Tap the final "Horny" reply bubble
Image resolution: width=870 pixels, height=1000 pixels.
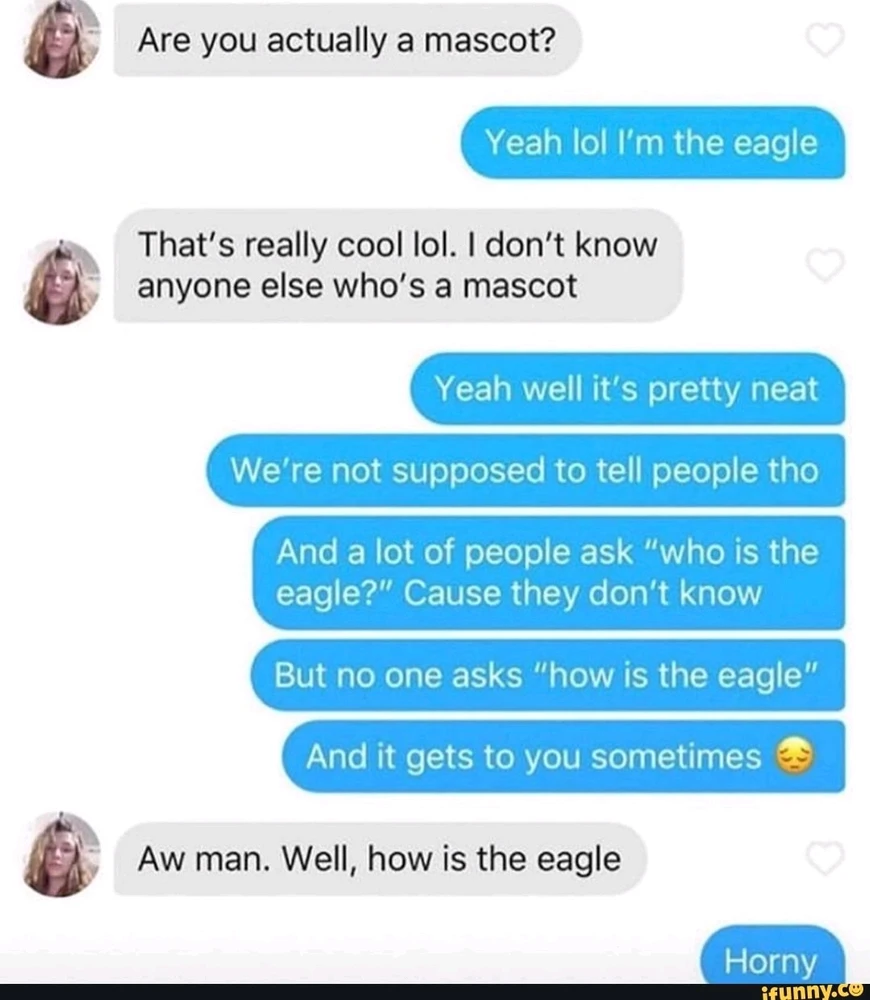(772, 955)
